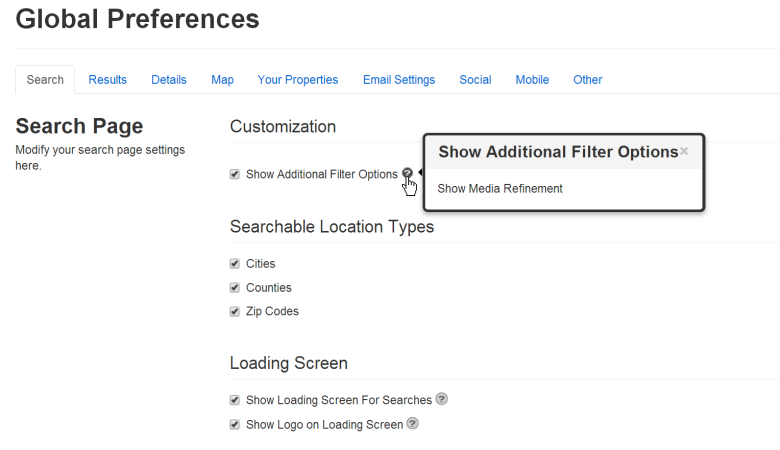The width and height of the screenshot is (780, 450).
Task: Toggle the Show Additional Filter Options checkbox
Action: click(235, 174)
